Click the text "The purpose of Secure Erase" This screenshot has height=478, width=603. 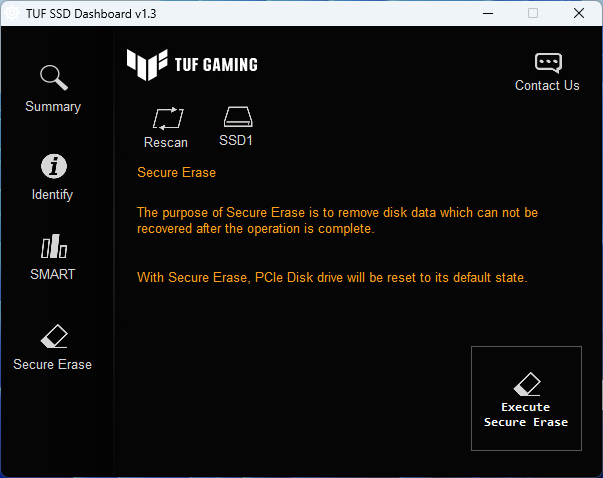tap(221, 213)
